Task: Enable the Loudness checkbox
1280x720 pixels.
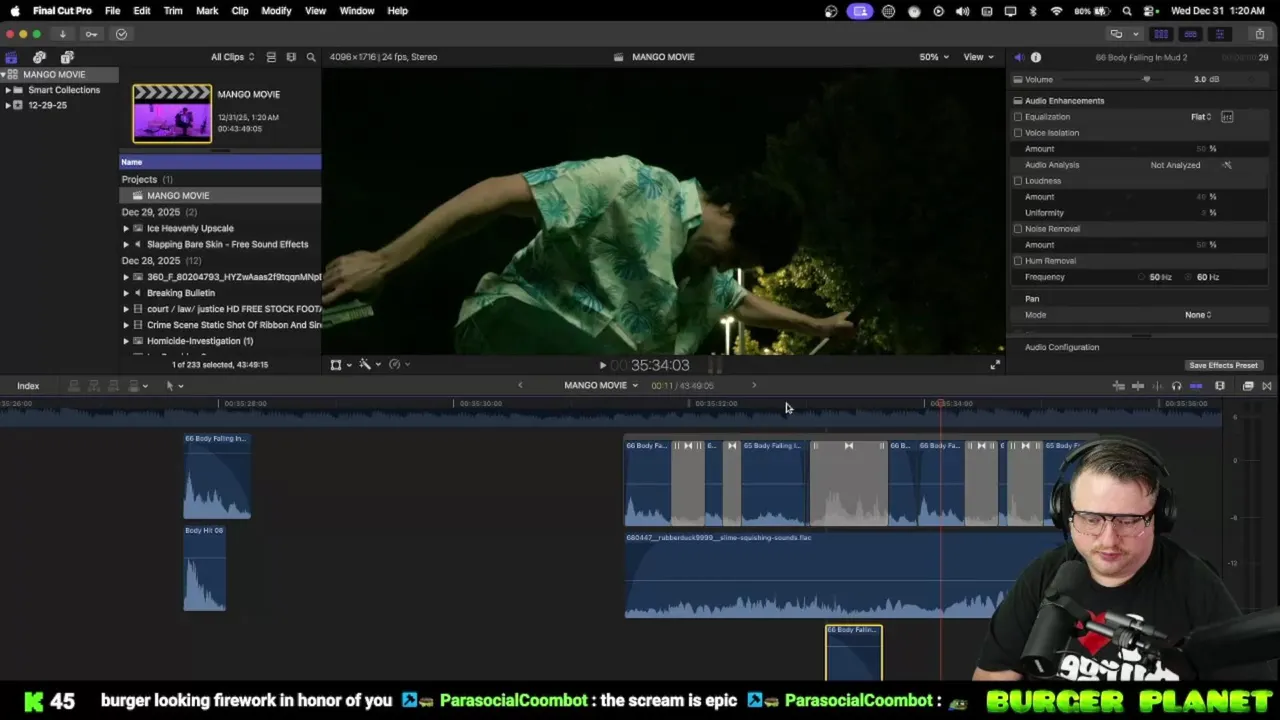Action: tap(1018, 181)
